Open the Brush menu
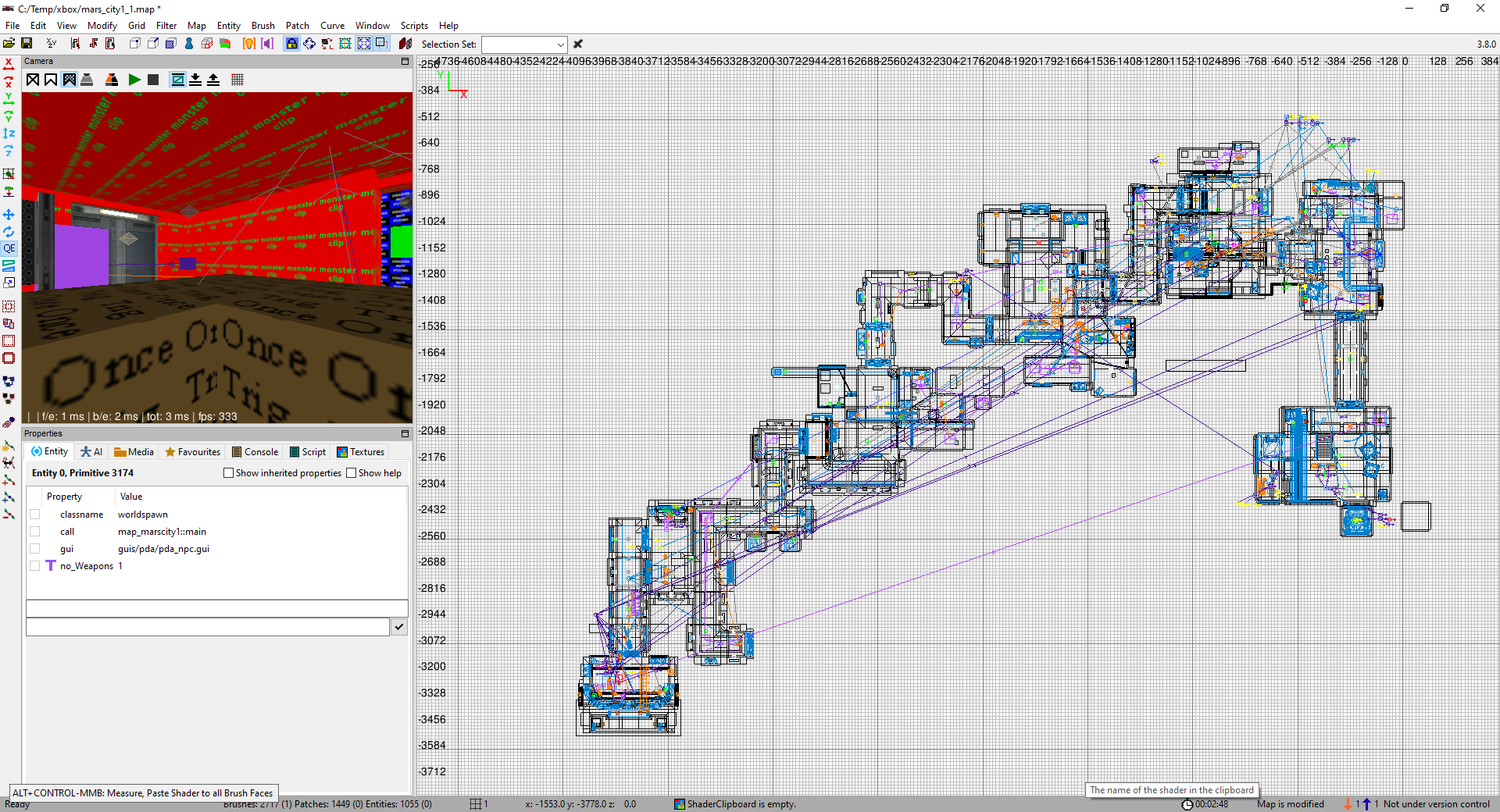Viewport: 1500px width, 812px height. pos(263,26)
